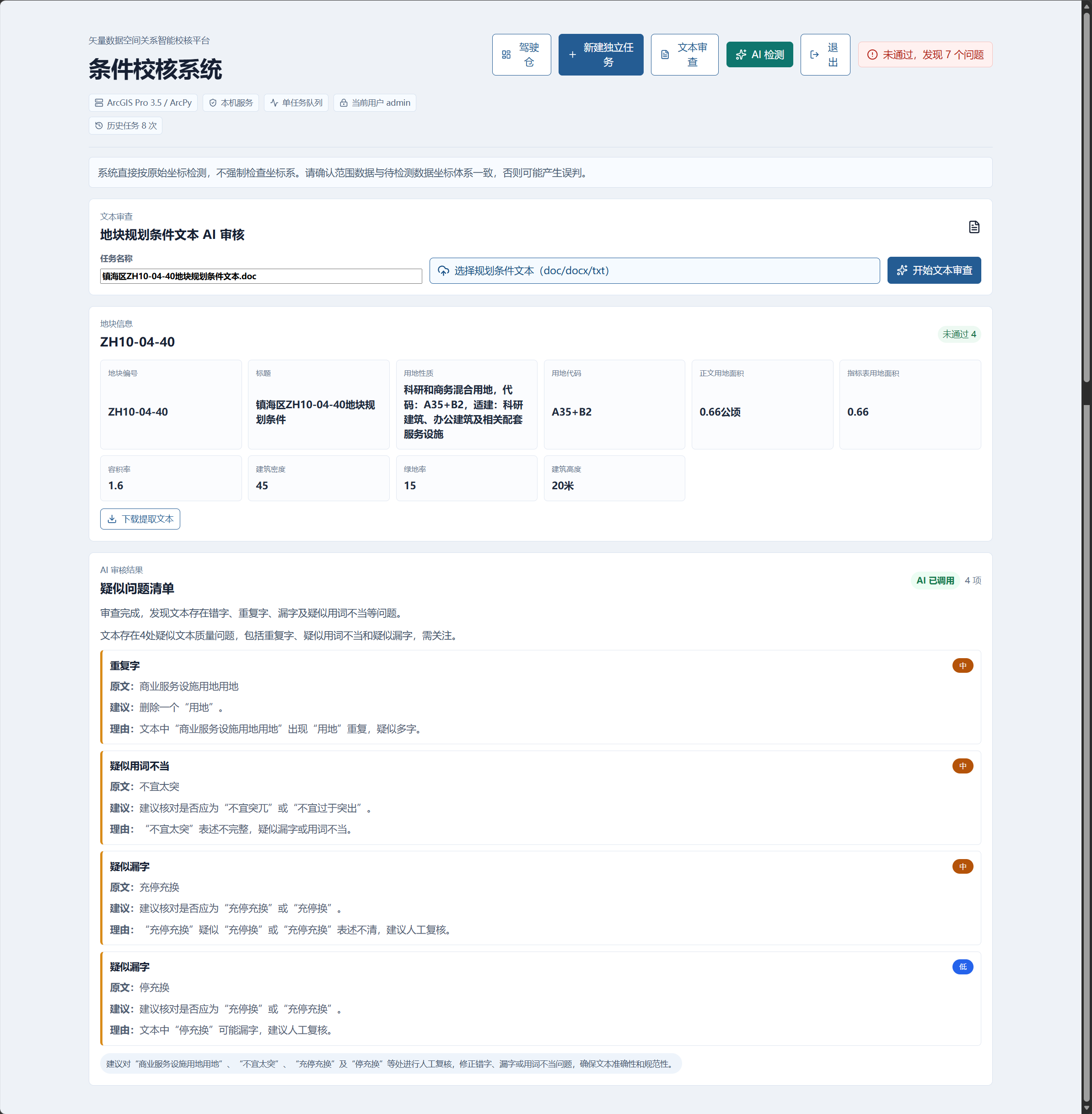
Task: Click the 未通过,发现 7 个问题 status badge
Action: point(925,54)
